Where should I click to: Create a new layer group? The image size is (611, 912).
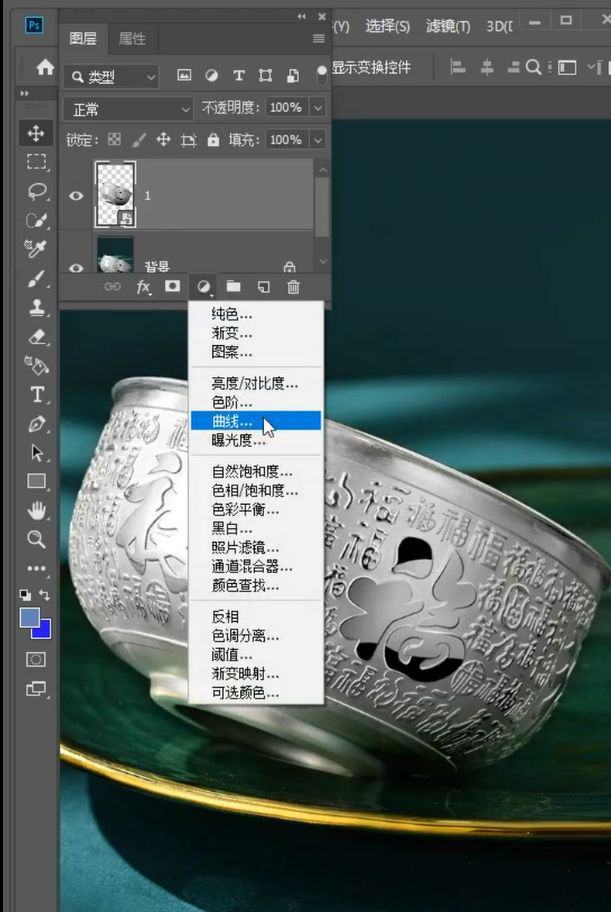click(x=233, y=286)
